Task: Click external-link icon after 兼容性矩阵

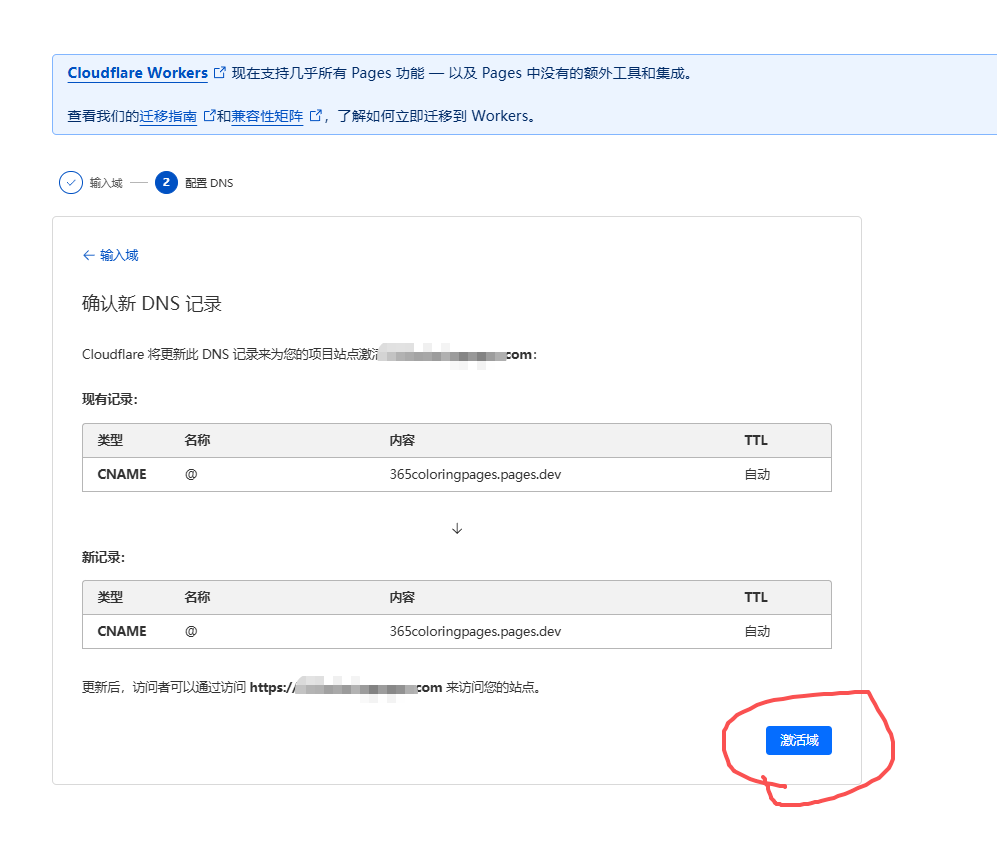Action: pyautogui.click(x=316, y=116)
